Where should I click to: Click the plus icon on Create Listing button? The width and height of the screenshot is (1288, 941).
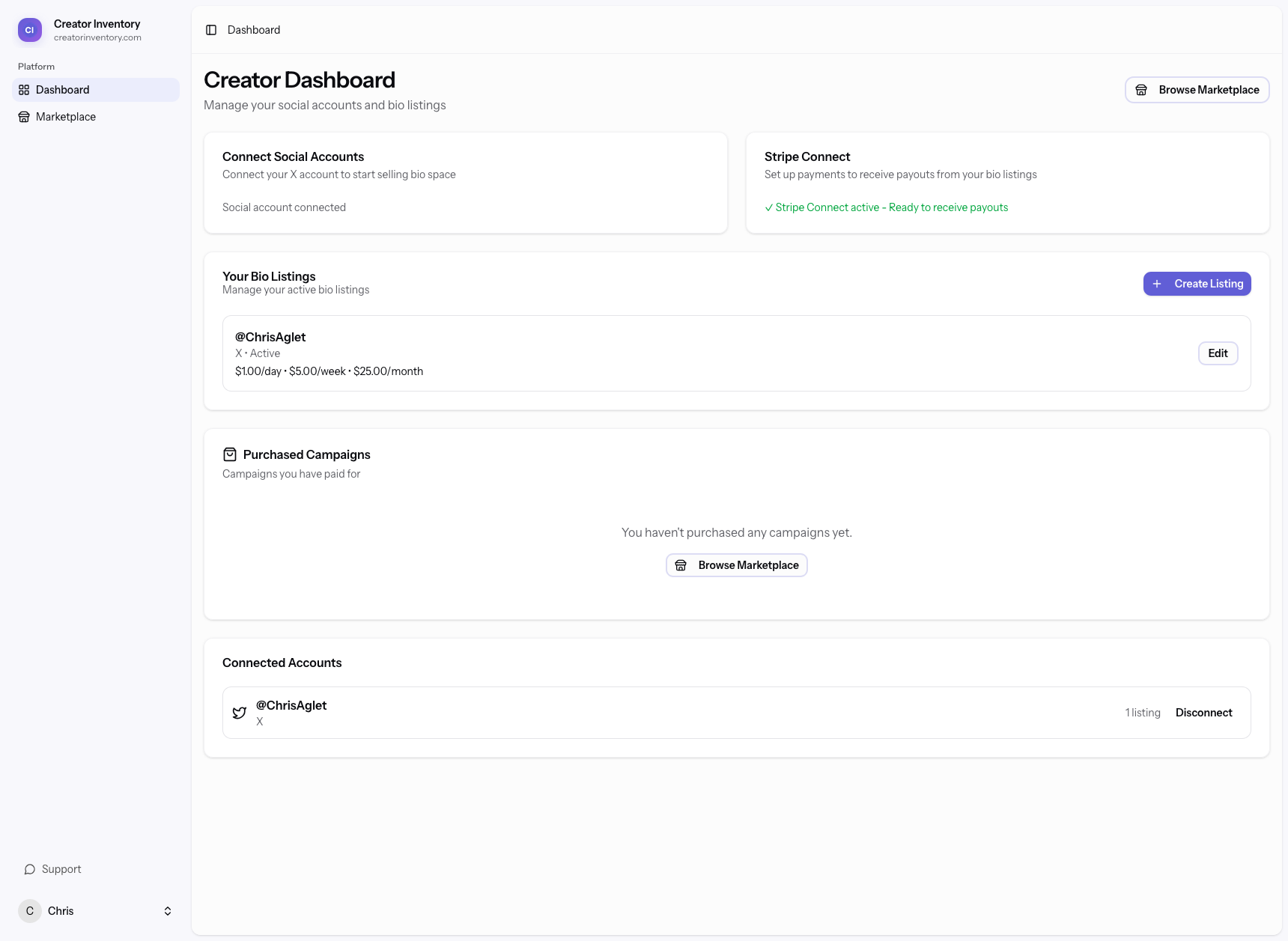[1157, 284]
